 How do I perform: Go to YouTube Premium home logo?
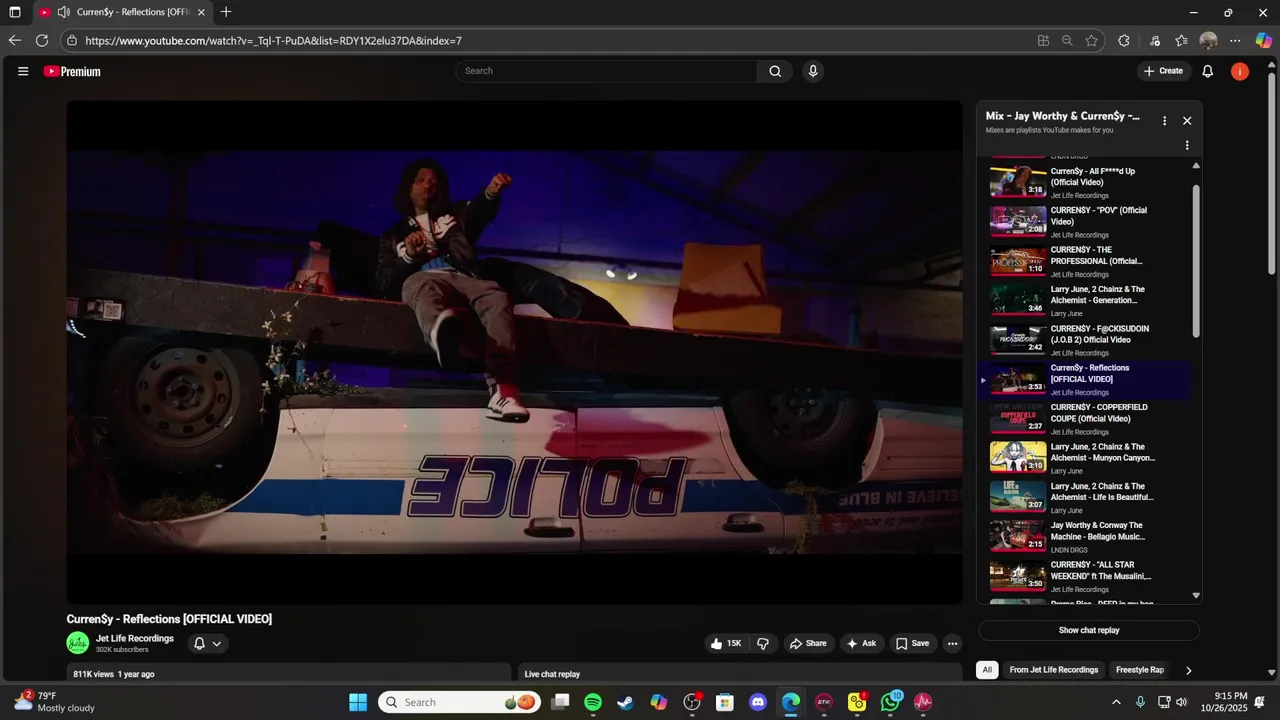[x=72, y=71]
